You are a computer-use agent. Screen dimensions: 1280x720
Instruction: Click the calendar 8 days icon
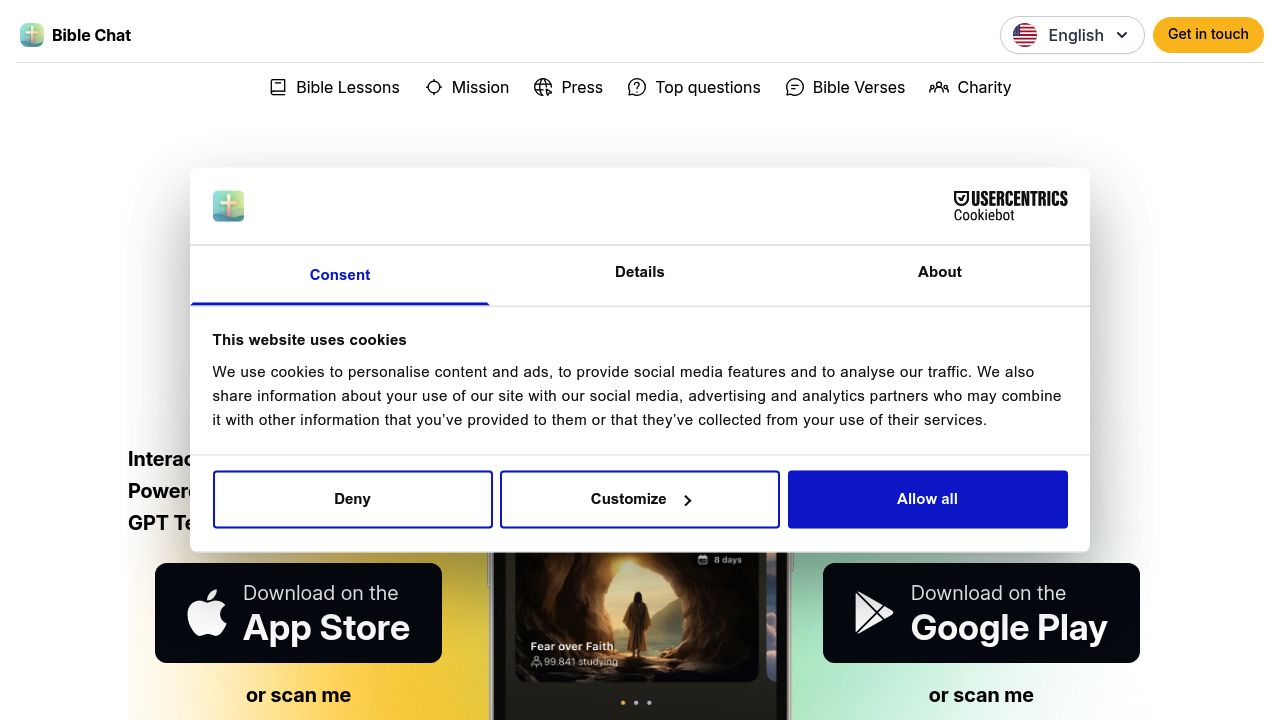(x=703, y=560)
